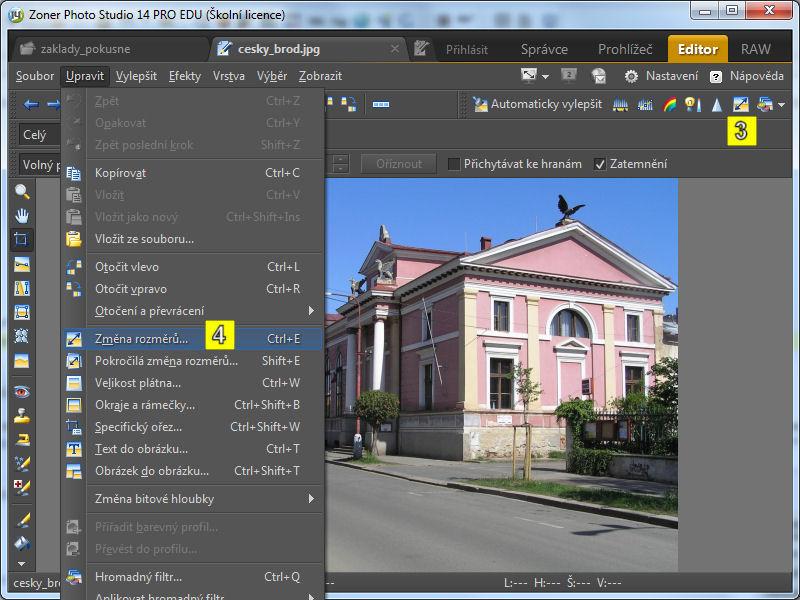This screenshot has width=800, height=600.
Task: Open exposure lightbulb tool
Action: coord(693,105)
